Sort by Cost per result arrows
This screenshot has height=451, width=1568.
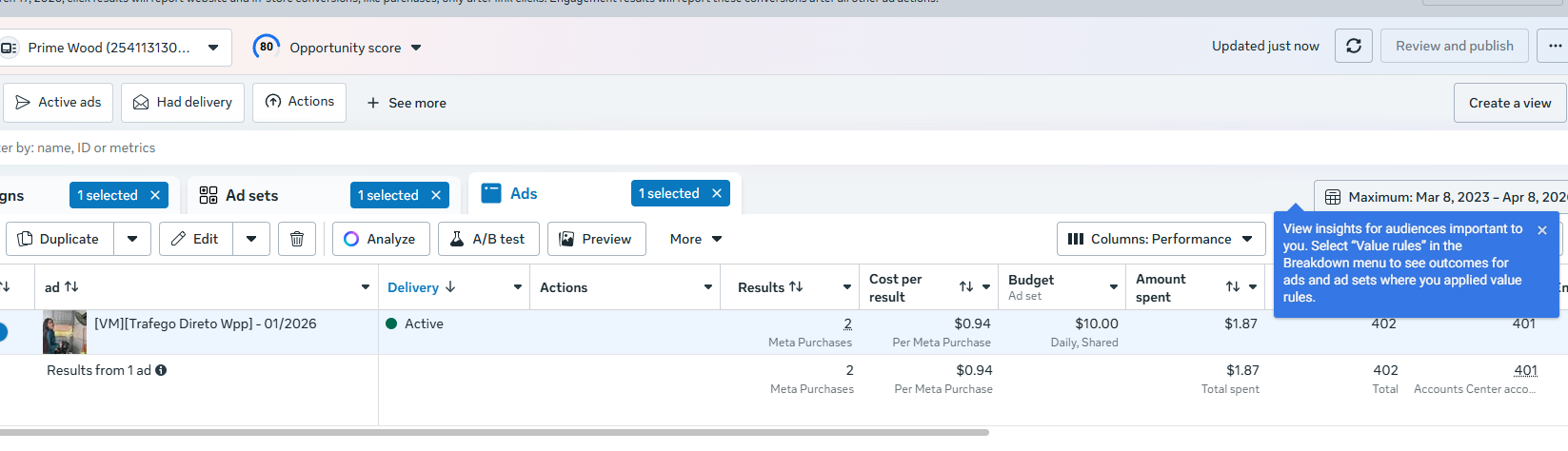(x=966, y=286)
